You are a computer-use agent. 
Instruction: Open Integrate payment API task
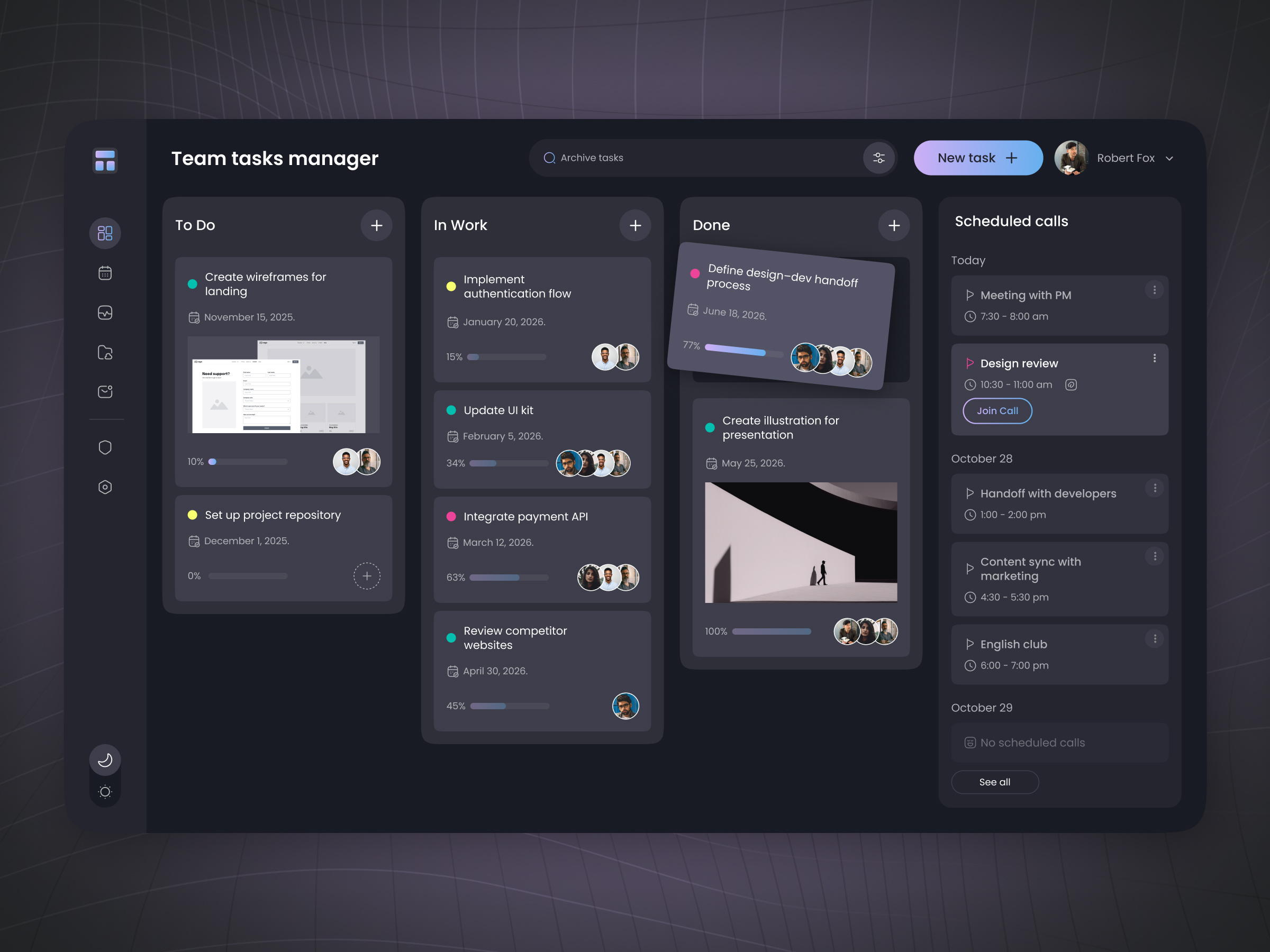(x=525, y=516)
